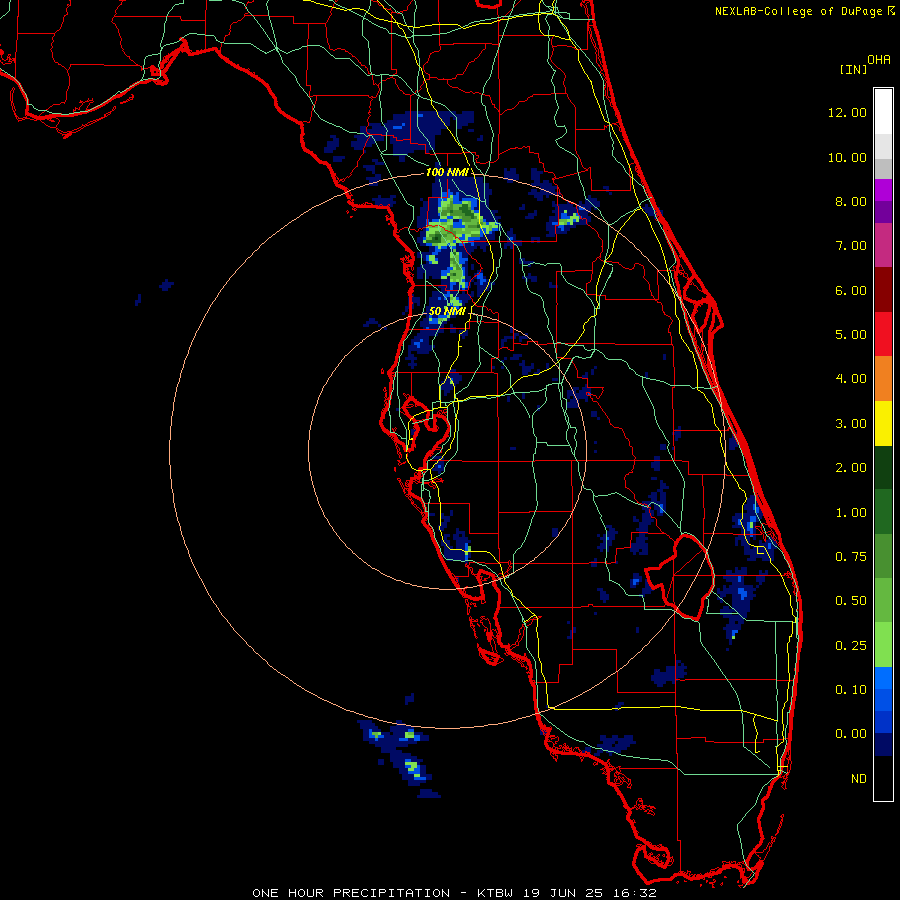Click the 3.00 legend value

851,424
